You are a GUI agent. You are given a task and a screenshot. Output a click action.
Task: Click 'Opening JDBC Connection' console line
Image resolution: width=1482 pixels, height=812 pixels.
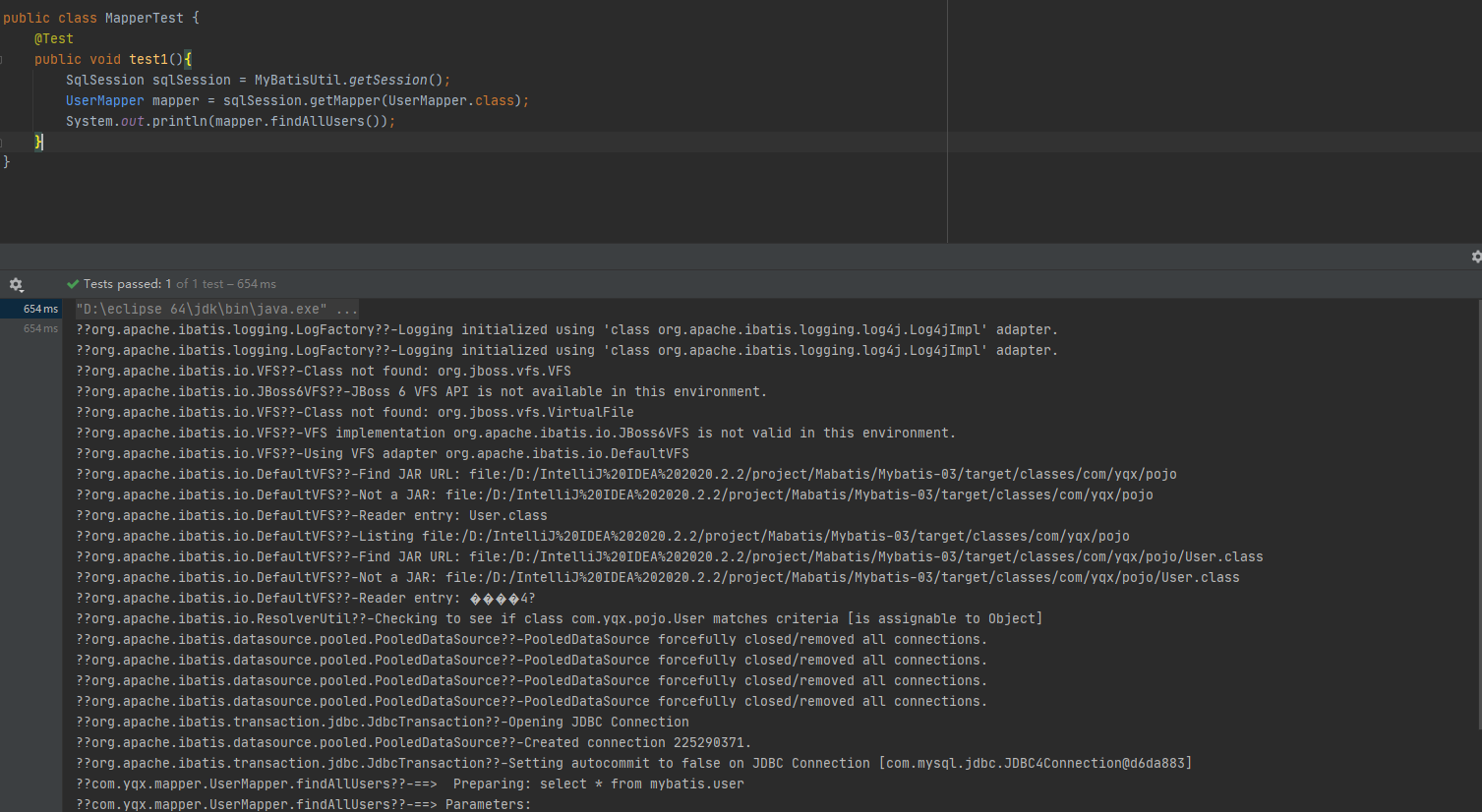pyautogui.click(x=383, y=722)
